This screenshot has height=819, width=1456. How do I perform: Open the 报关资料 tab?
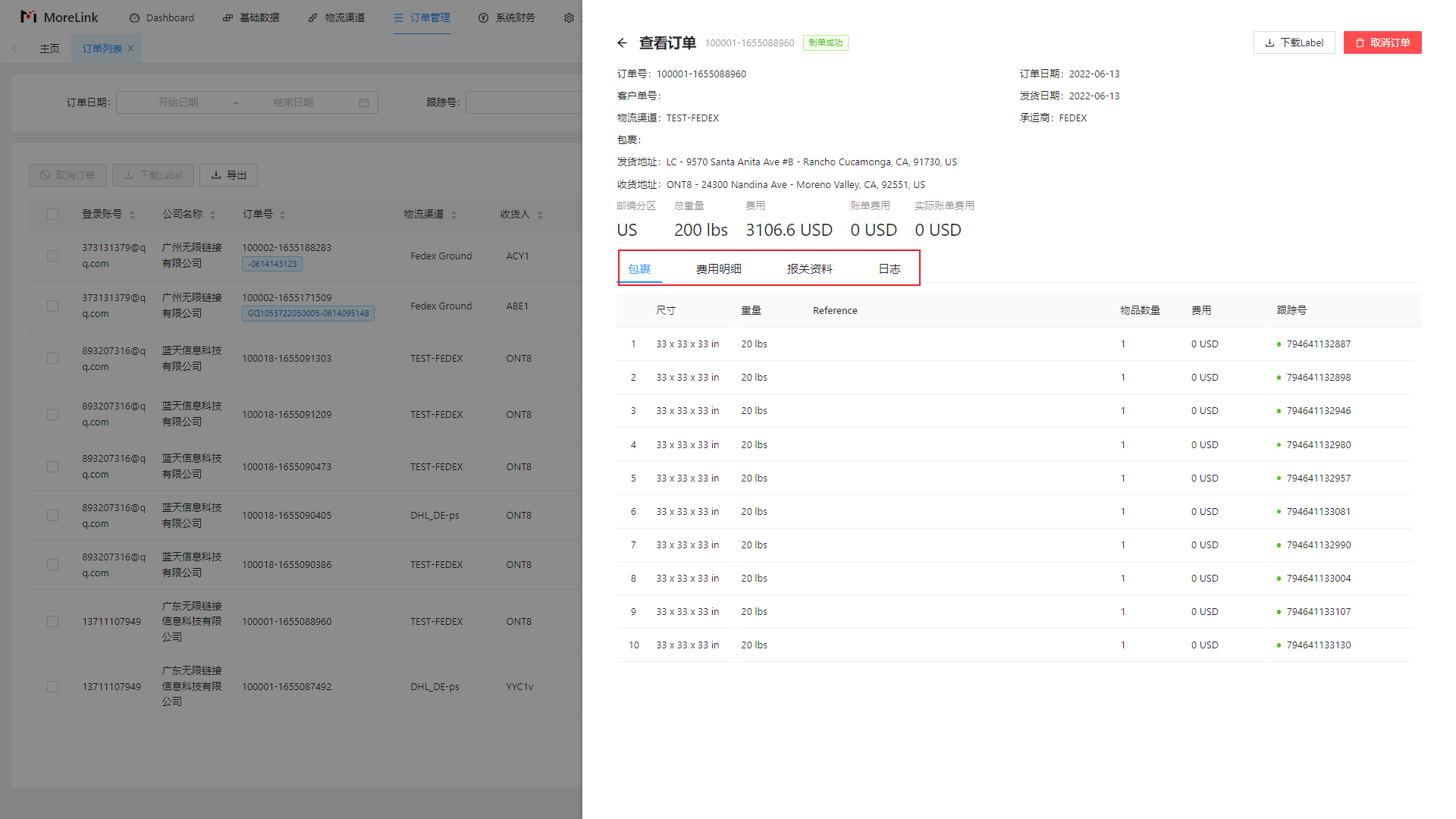pyautogui.click(x=809, y=269)
